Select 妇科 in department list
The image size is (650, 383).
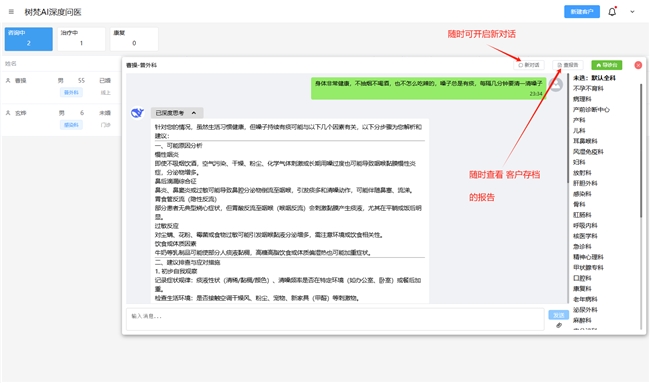(579, 162)
